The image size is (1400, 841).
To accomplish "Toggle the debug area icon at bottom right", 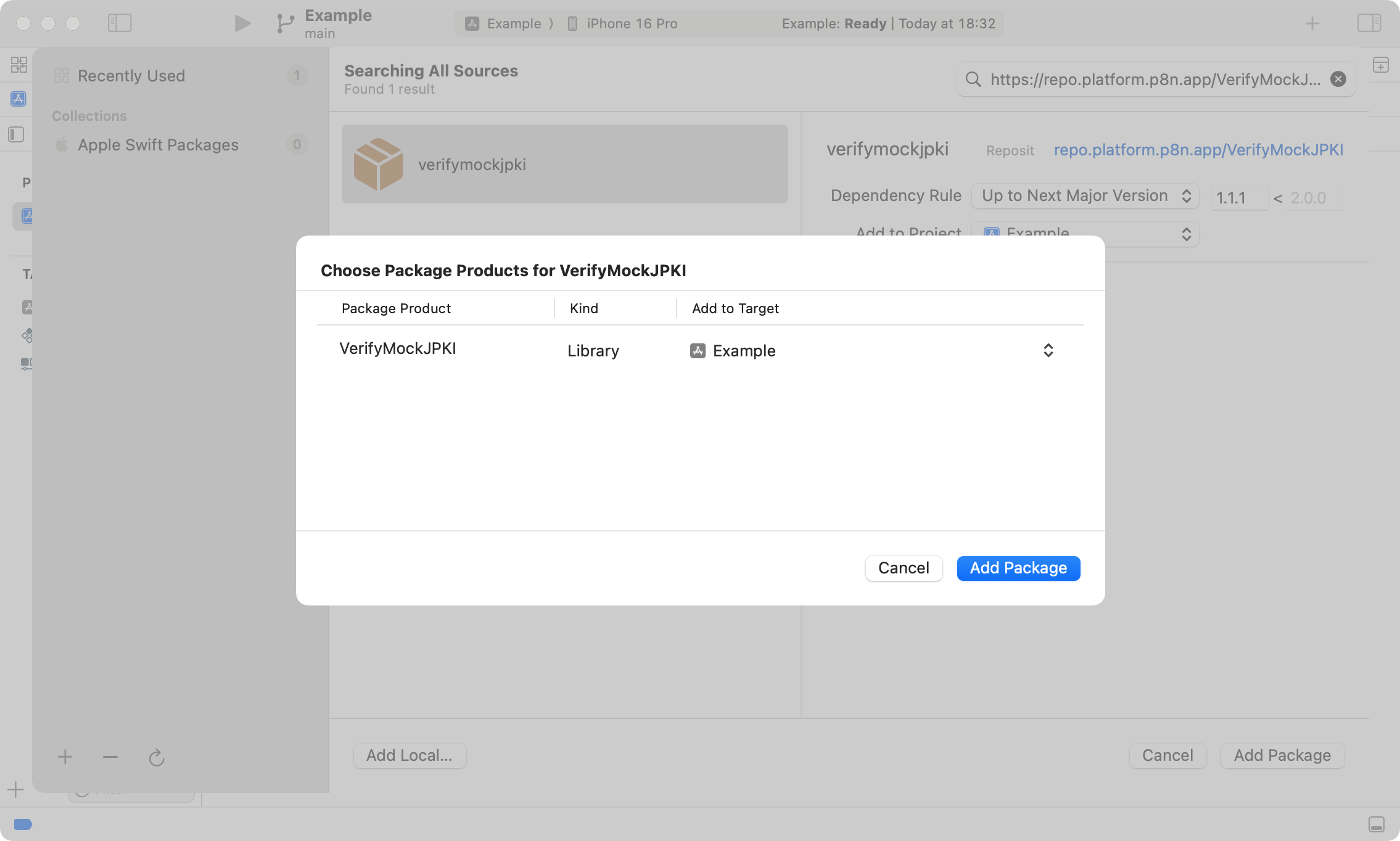I will click(x=1376, y=824).
